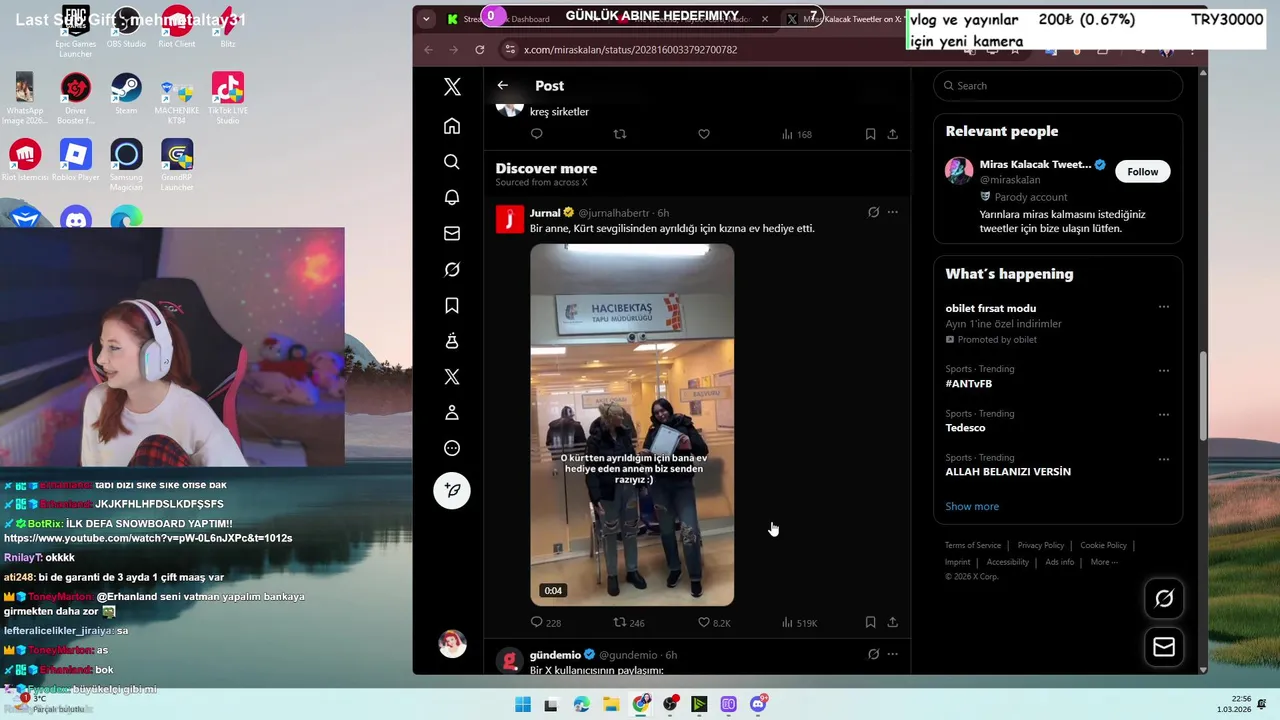Open Grok icon in X sidebar
This screenshot has height=720, width=1280.
[452, 269]
